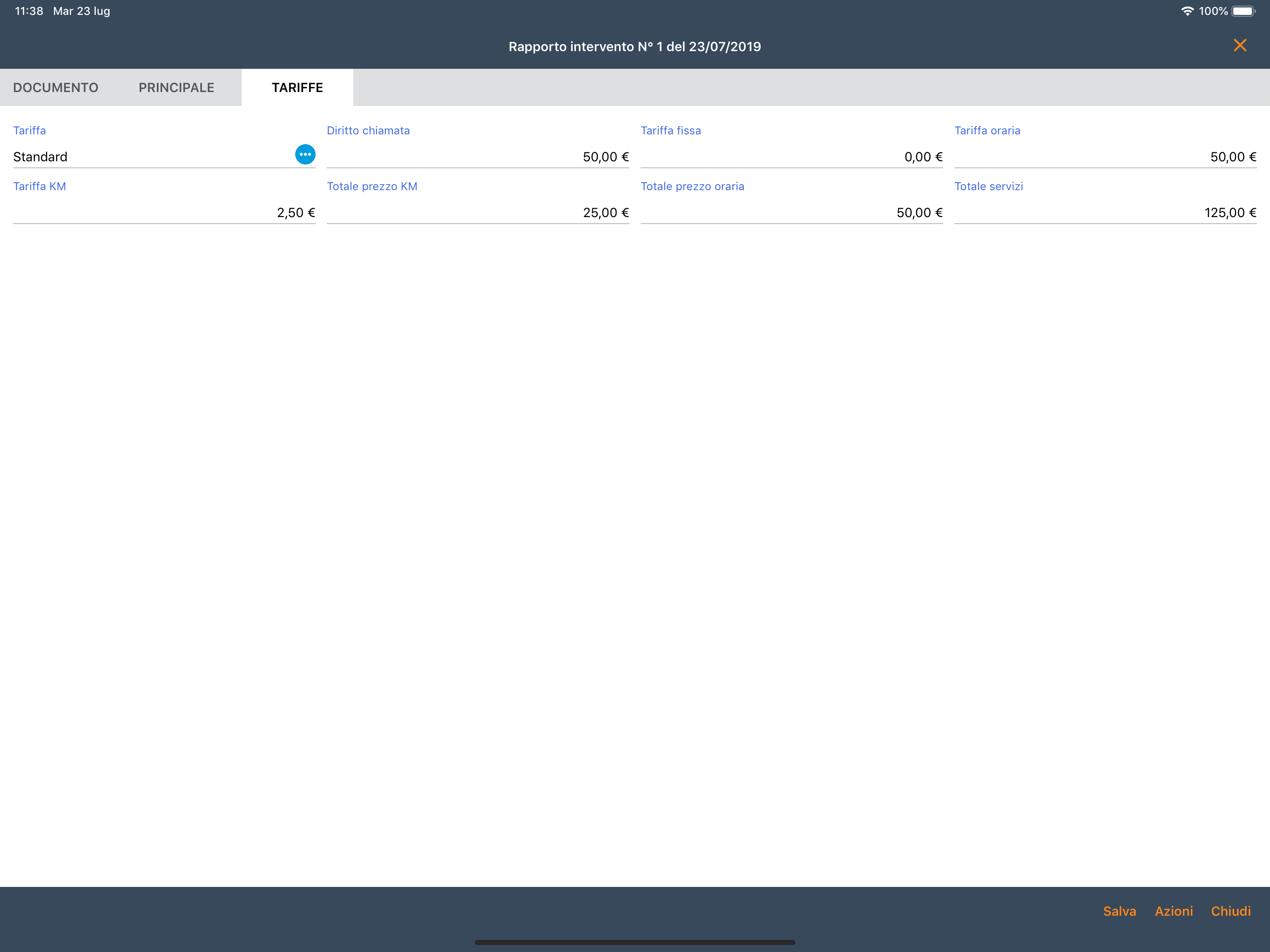
Task: Open the Azioni menu
Action: 1173,911
